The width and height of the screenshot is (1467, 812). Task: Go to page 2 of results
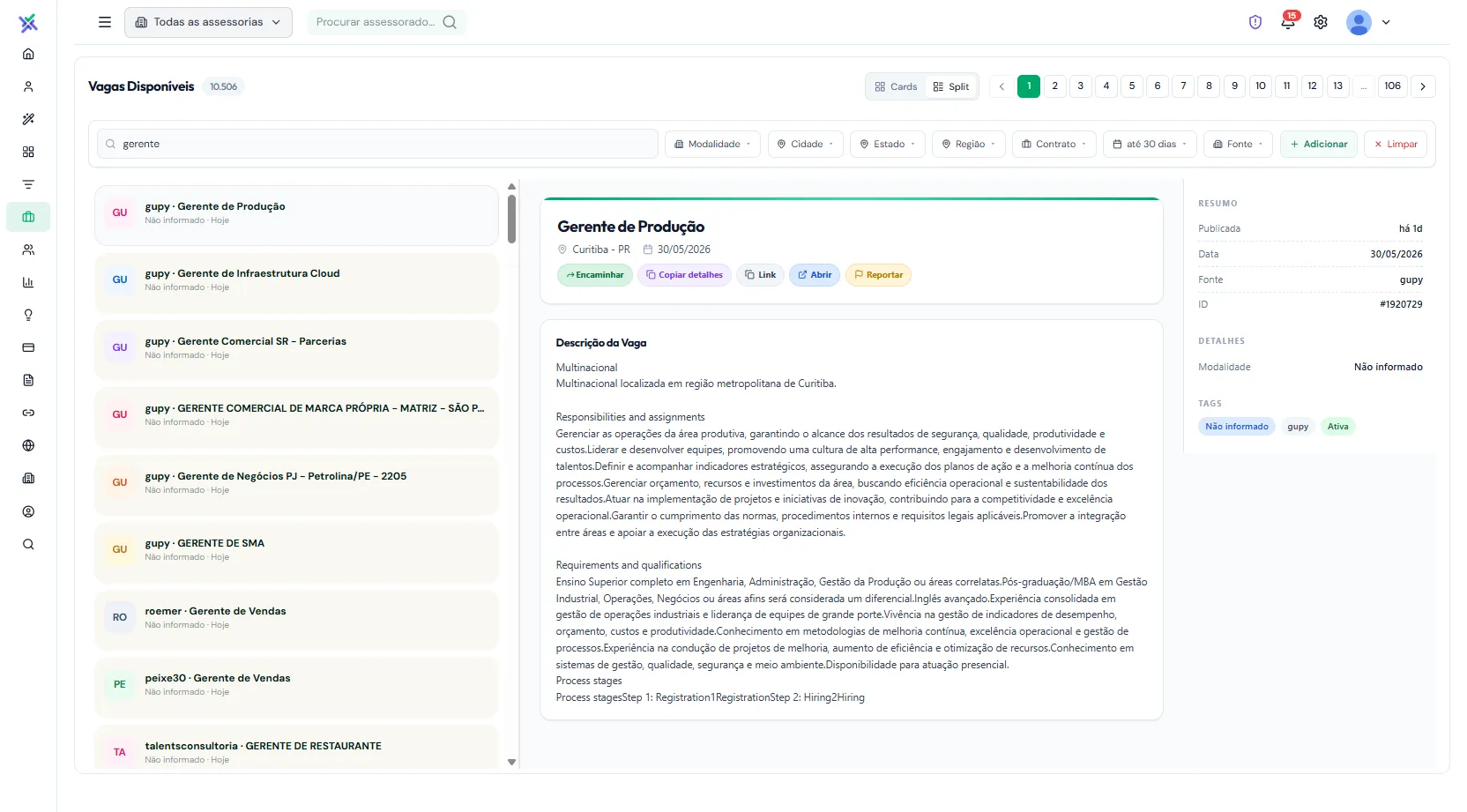(1054, 86)
